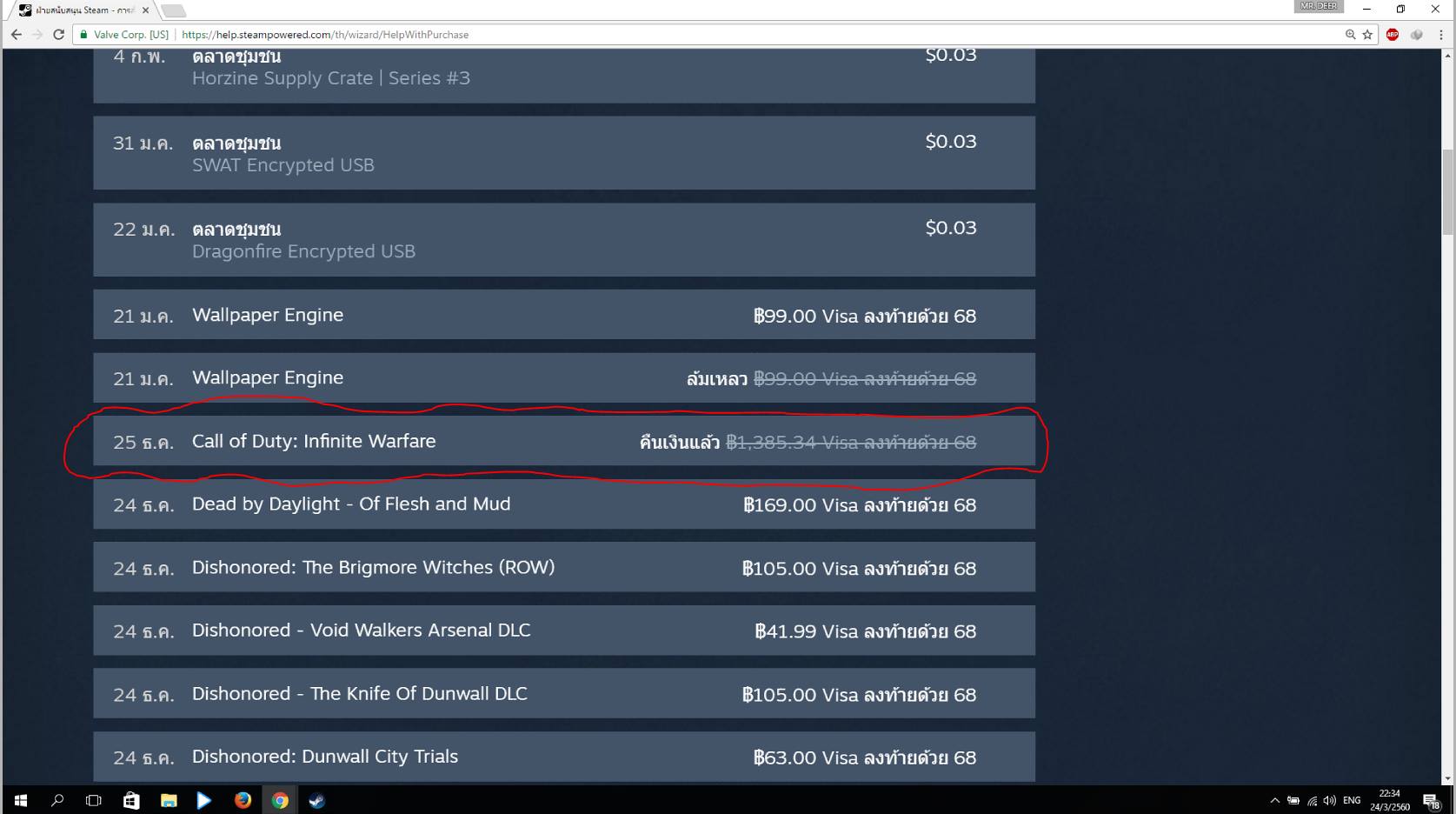The width and height of the screenshot is (1456, 814).
Task: Go back to the previous page
Action: click(x=17, y=35)
